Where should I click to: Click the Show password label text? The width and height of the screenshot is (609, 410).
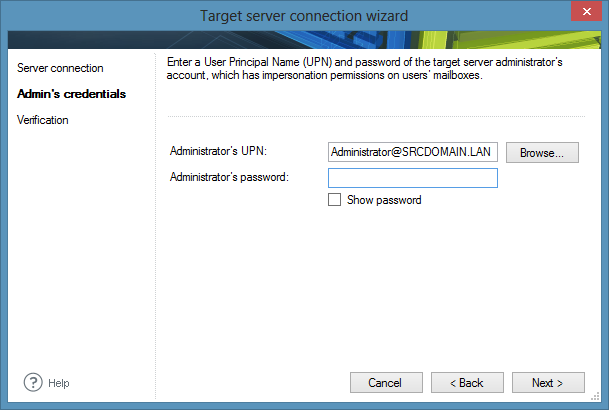(x=384, y=200)
